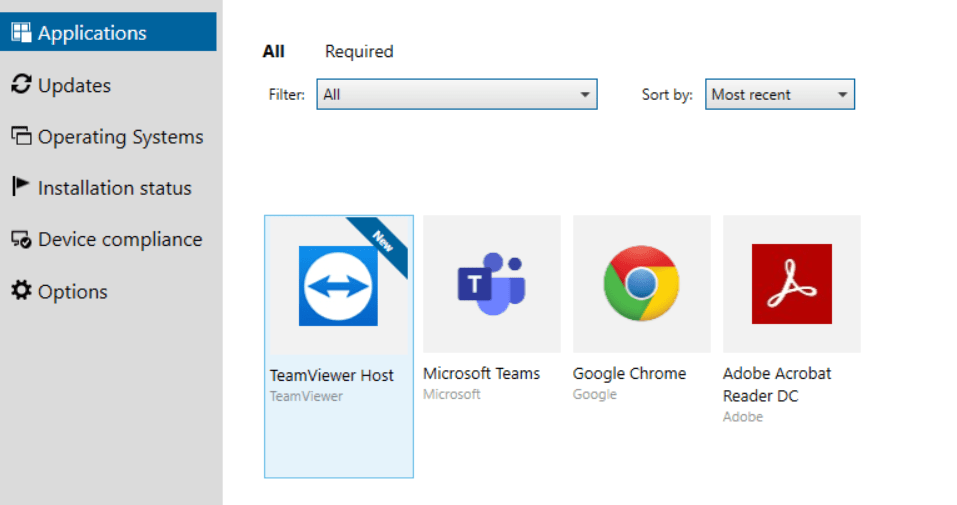Click the Google Chrome title text

click(x=629, y=373)
